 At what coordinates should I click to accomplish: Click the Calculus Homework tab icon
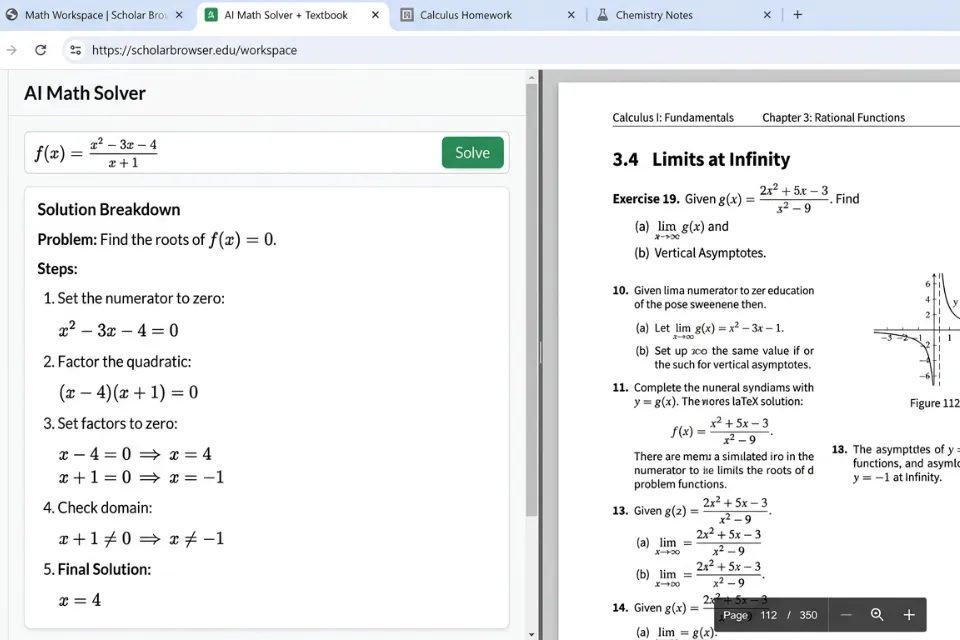(x=408, y=16)
